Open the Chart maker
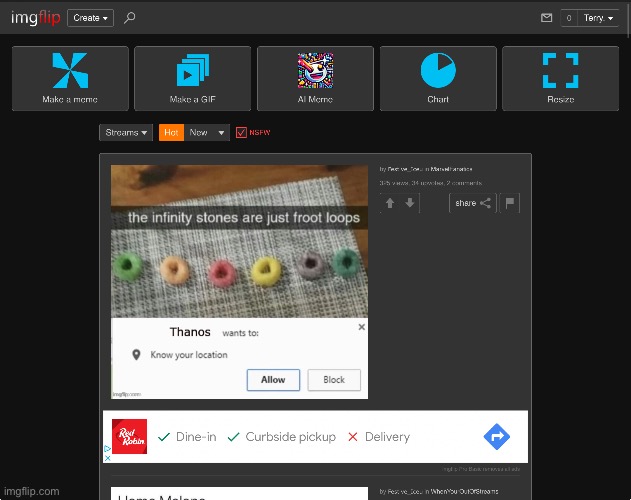Screen dimensions: 631x500 tap(438, 78)
